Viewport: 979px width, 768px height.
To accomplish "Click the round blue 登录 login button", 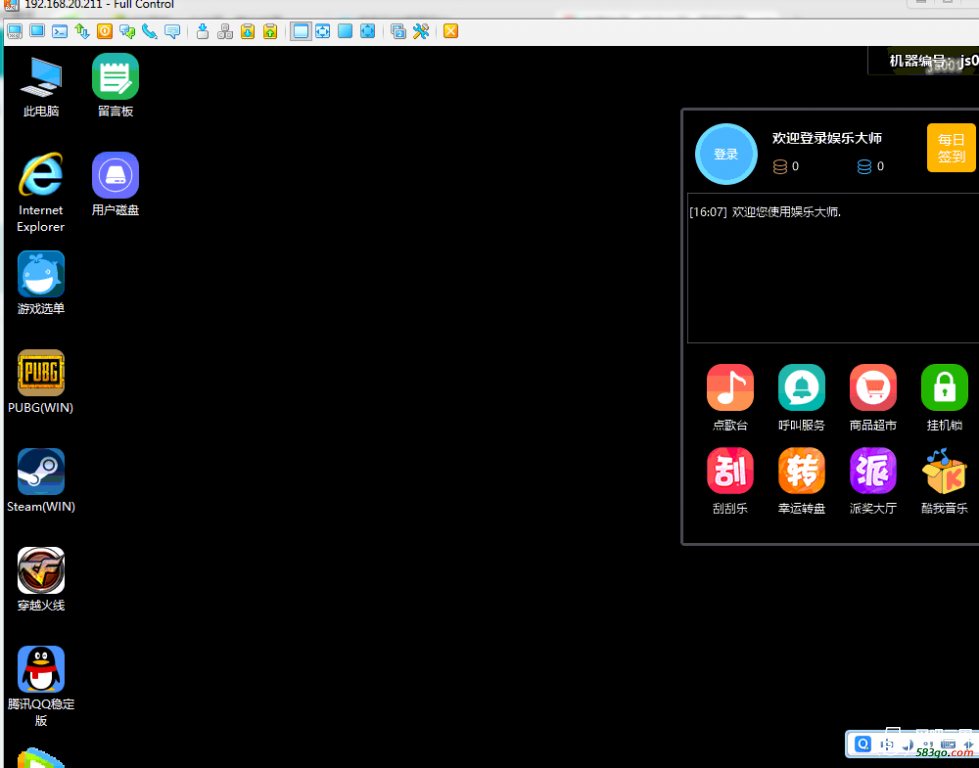I will point(726,154).
